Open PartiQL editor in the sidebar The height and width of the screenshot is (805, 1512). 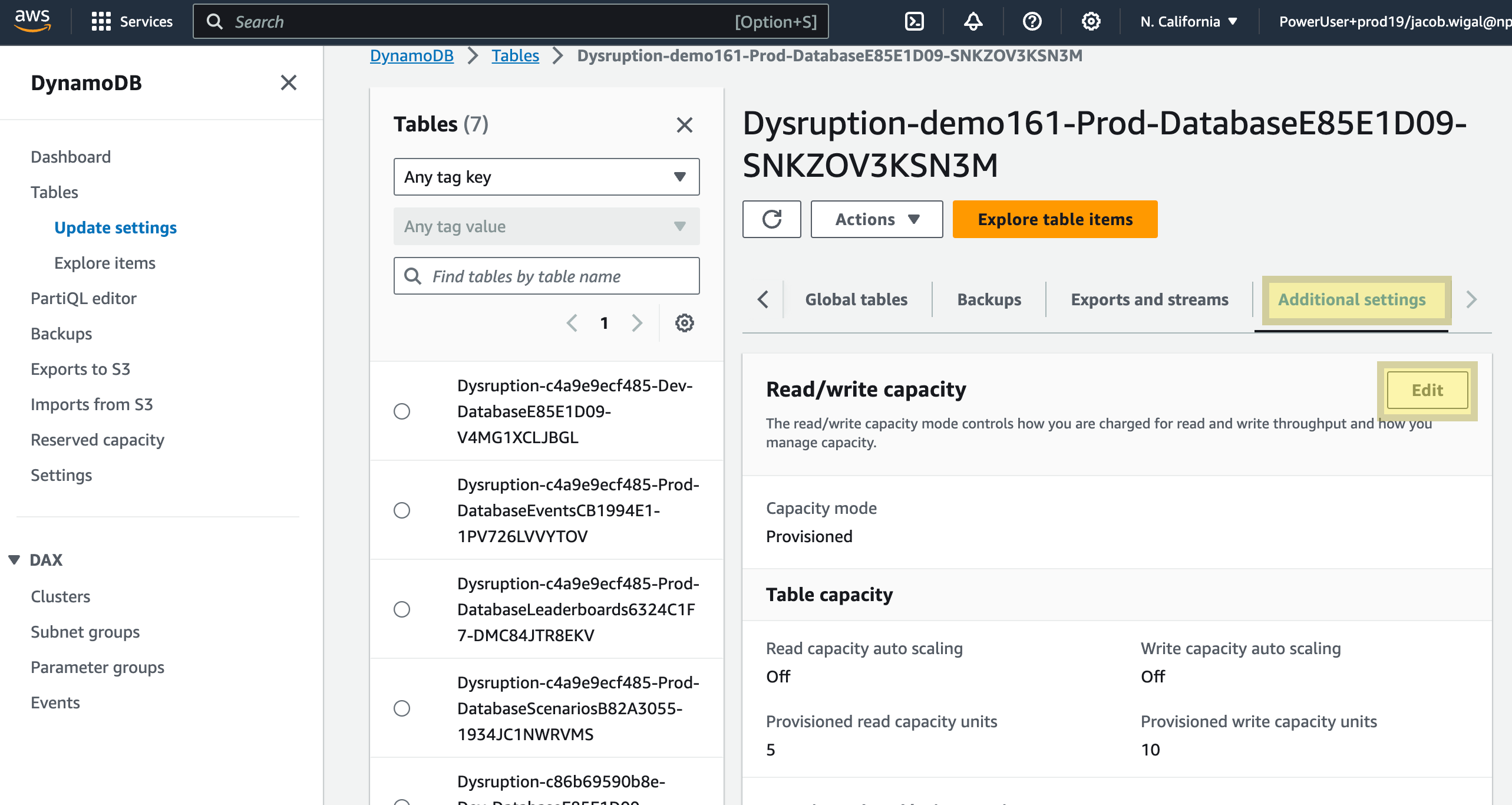84,298
